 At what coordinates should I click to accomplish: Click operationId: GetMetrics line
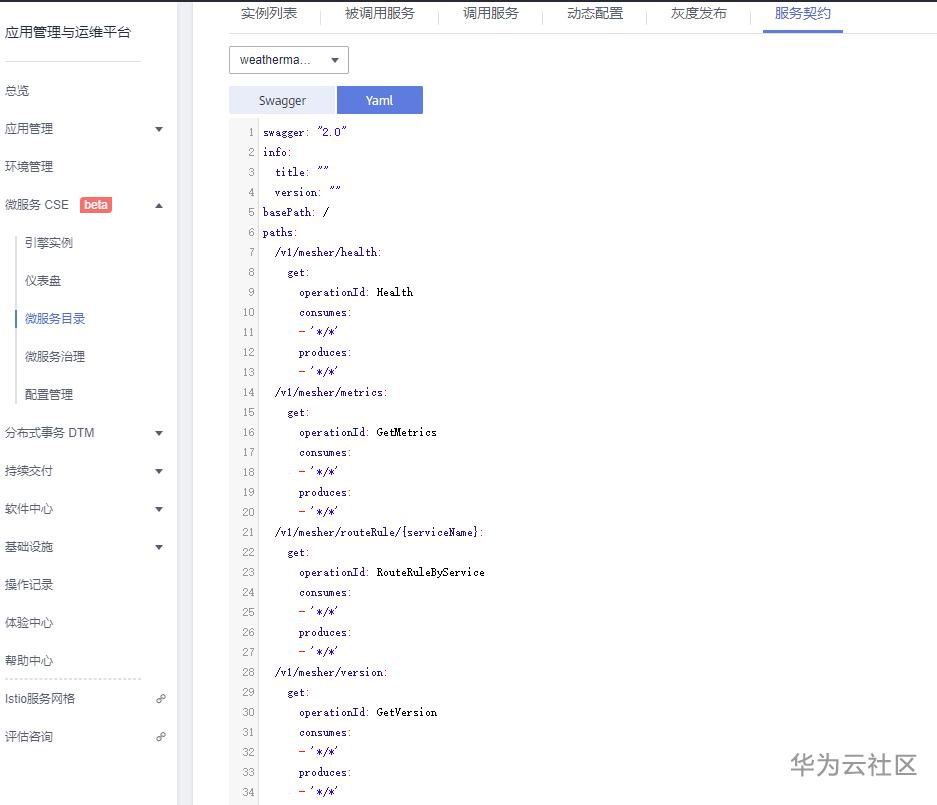(x=368, y=432)
